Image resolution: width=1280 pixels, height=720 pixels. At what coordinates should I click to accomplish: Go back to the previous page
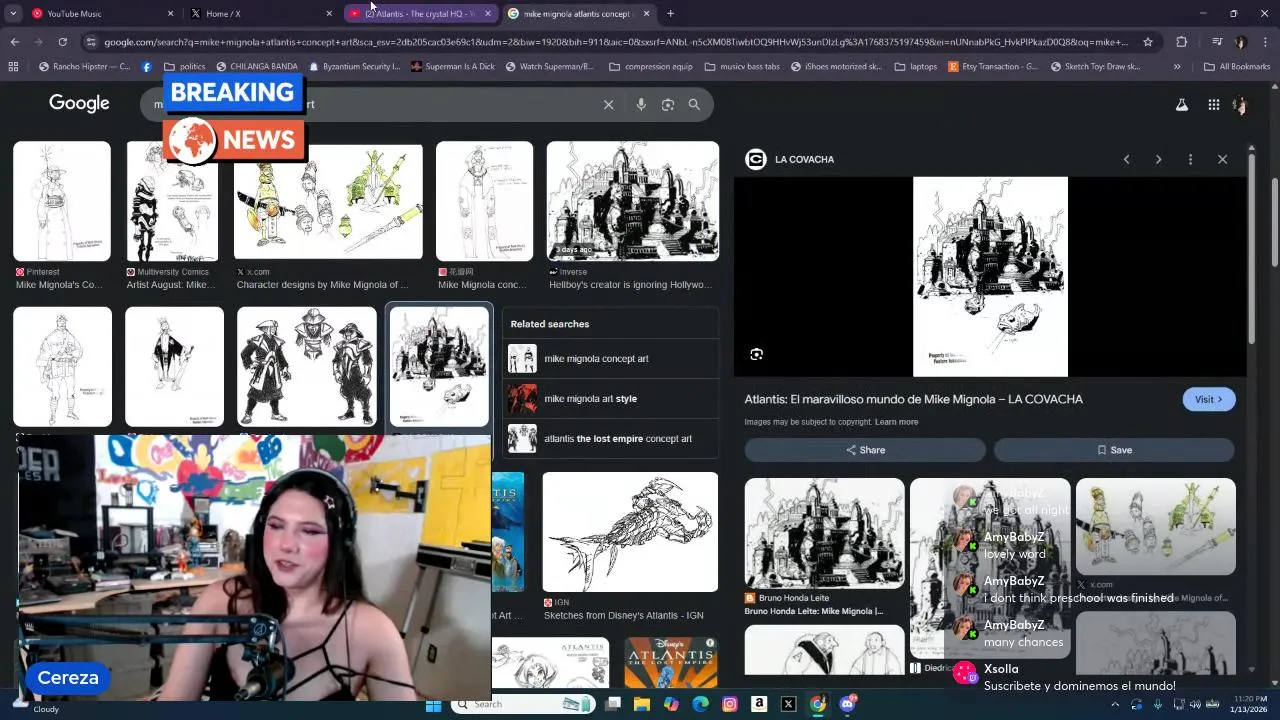tap(14, 42)
